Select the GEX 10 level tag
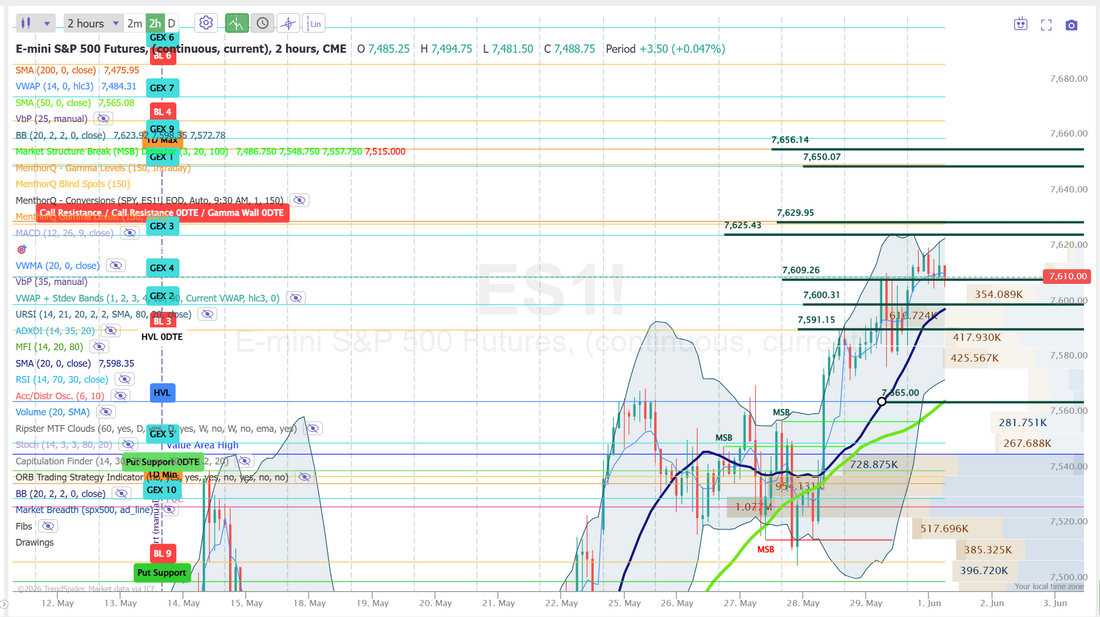Viewport: 1100px width, 617px height. tap(162, 489)
